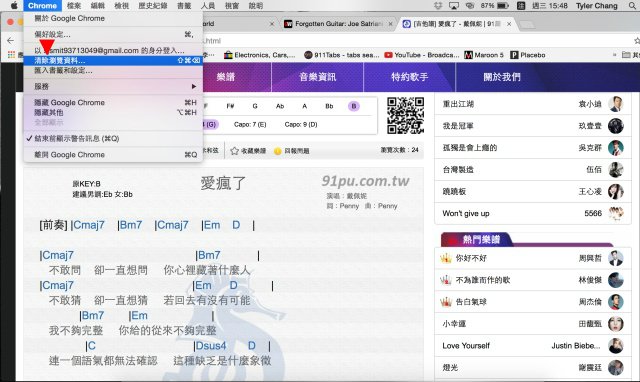The height and width of the screenshot is (382, 640).
Task: Open the AirPlay display icon in menu bar
Action: click(x=453, y=6)
